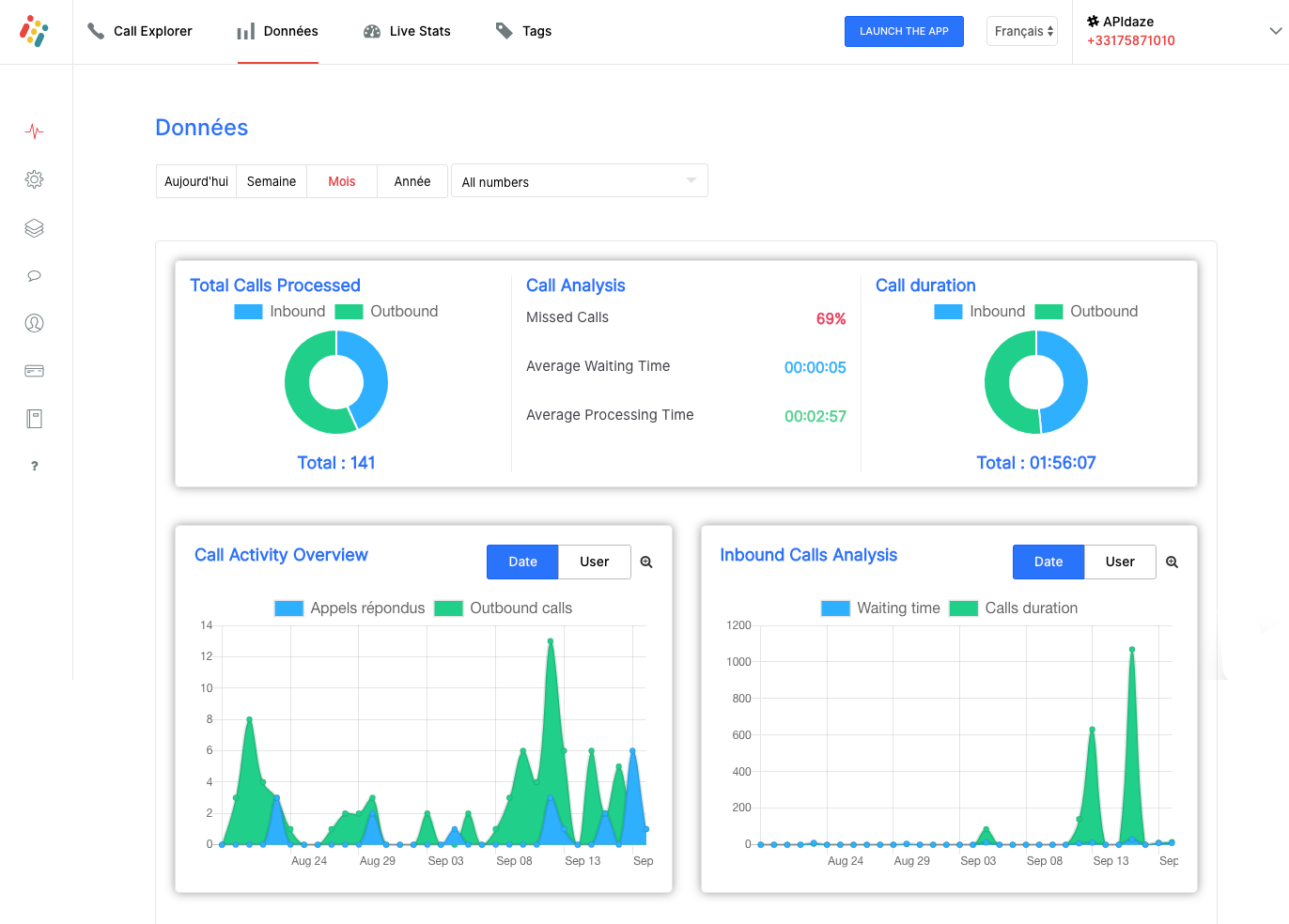Toggle the Outbound calls green legend swatch
Viewport: 1289px width, 924px height.
(x=448, y=608)
